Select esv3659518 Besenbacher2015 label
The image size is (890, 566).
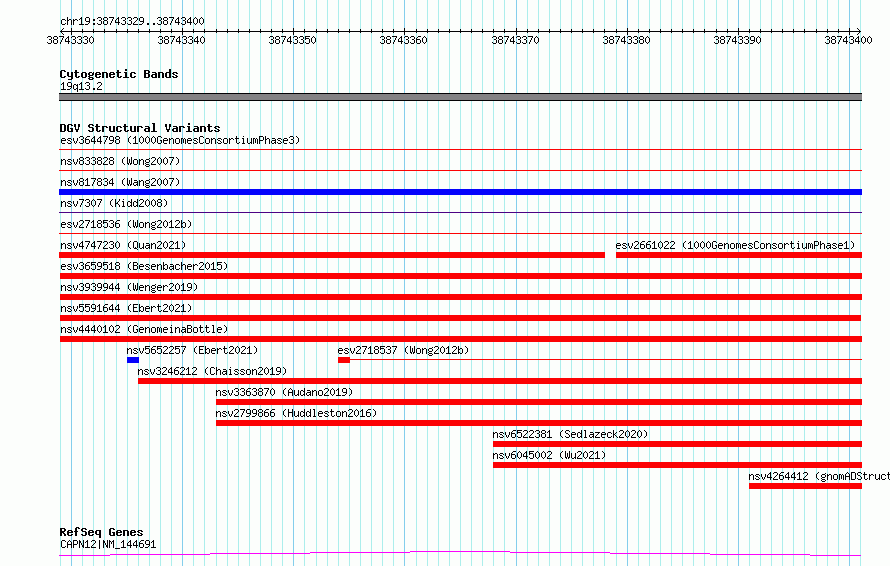coord(144,266)
